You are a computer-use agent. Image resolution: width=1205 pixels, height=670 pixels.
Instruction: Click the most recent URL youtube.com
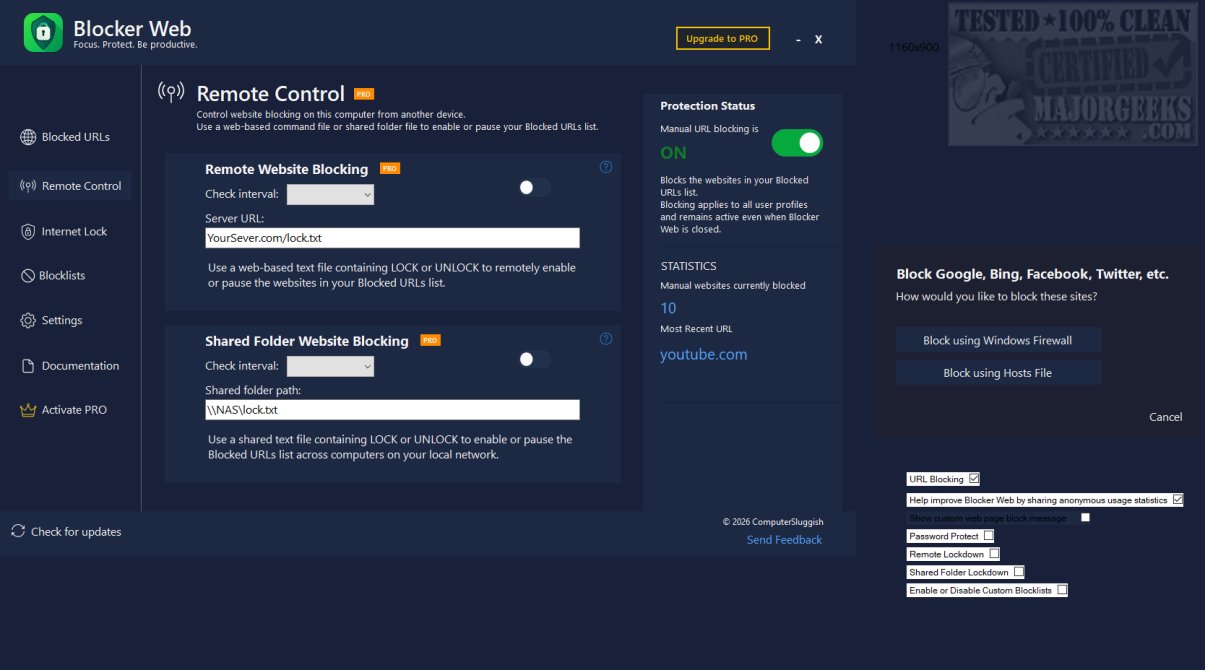(703, 355)
